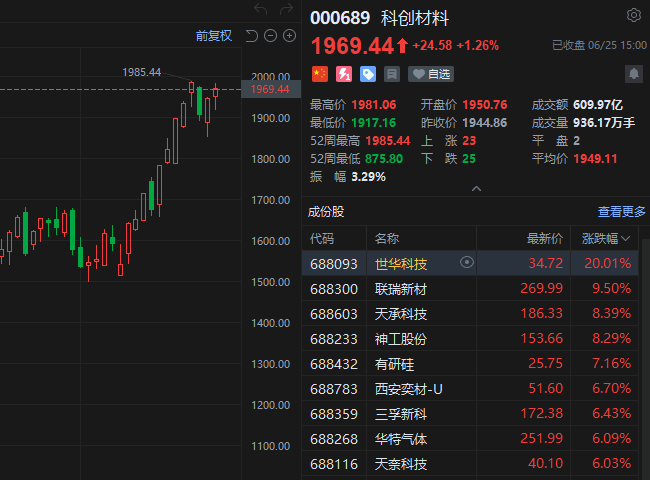Open the settings gear icon
This screenshot has height=480, width=650.
click(x=633, y=15)
